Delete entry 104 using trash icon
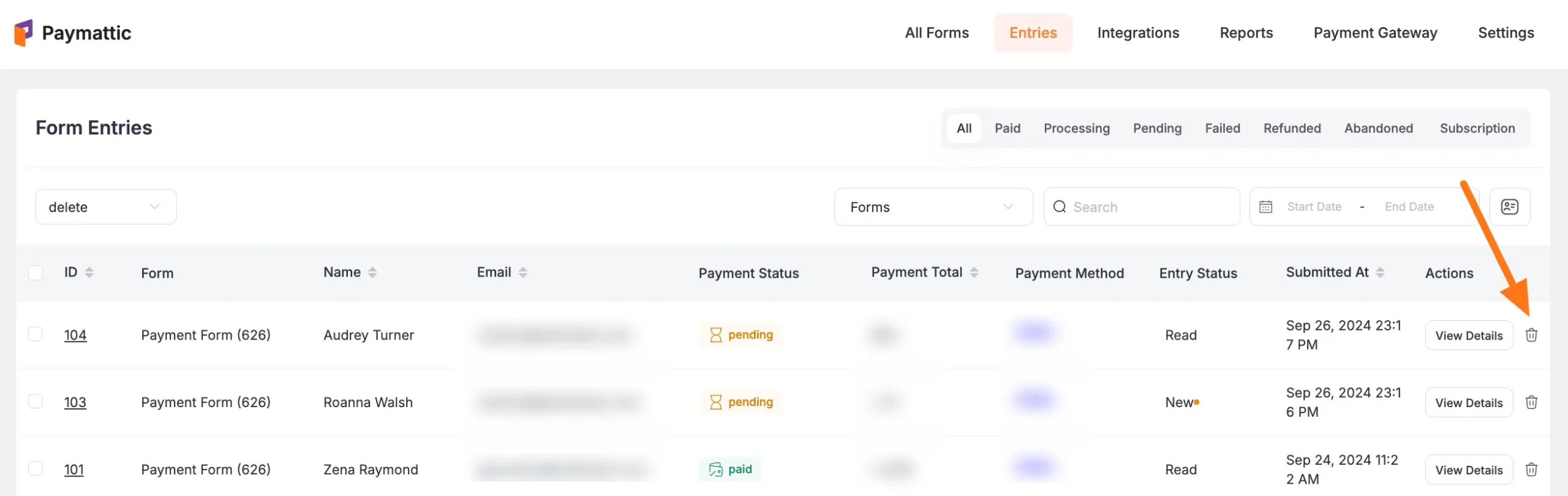This screenshot has width=1568, height=496. (x=1531, y=335)
